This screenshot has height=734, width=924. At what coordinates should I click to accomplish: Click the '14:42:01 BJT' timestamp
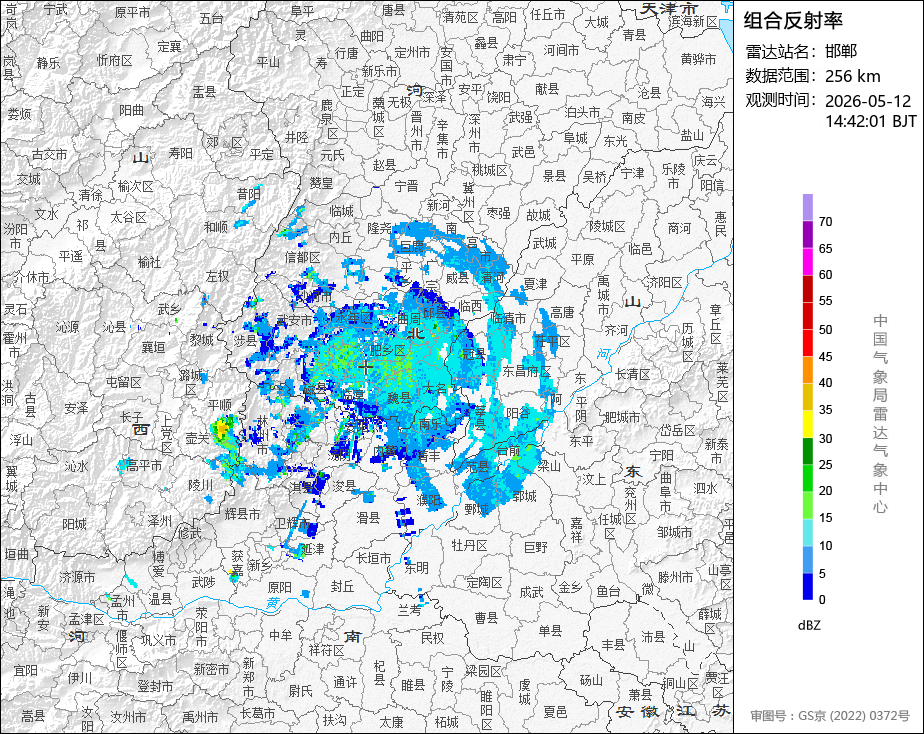(870, 121)
